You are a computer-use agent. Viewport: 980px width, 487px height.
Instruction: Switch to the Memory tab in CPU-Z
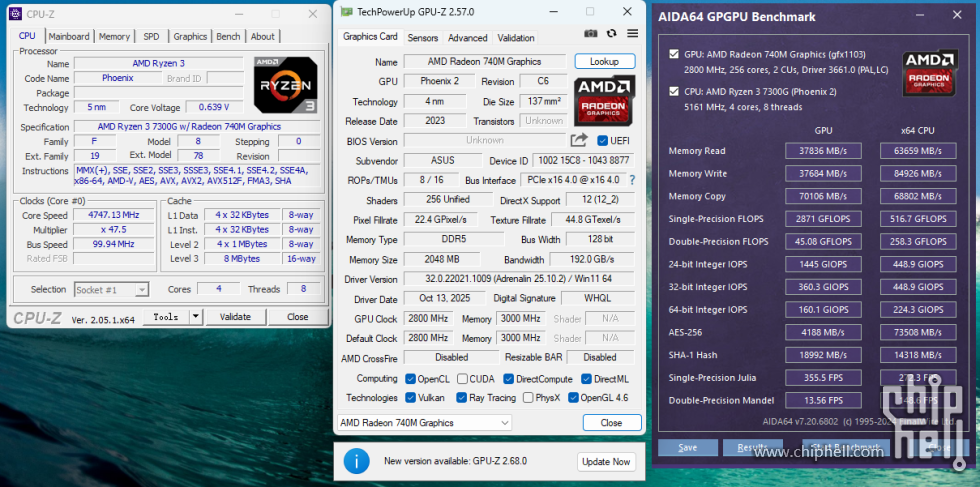click(x=114, y=36)
